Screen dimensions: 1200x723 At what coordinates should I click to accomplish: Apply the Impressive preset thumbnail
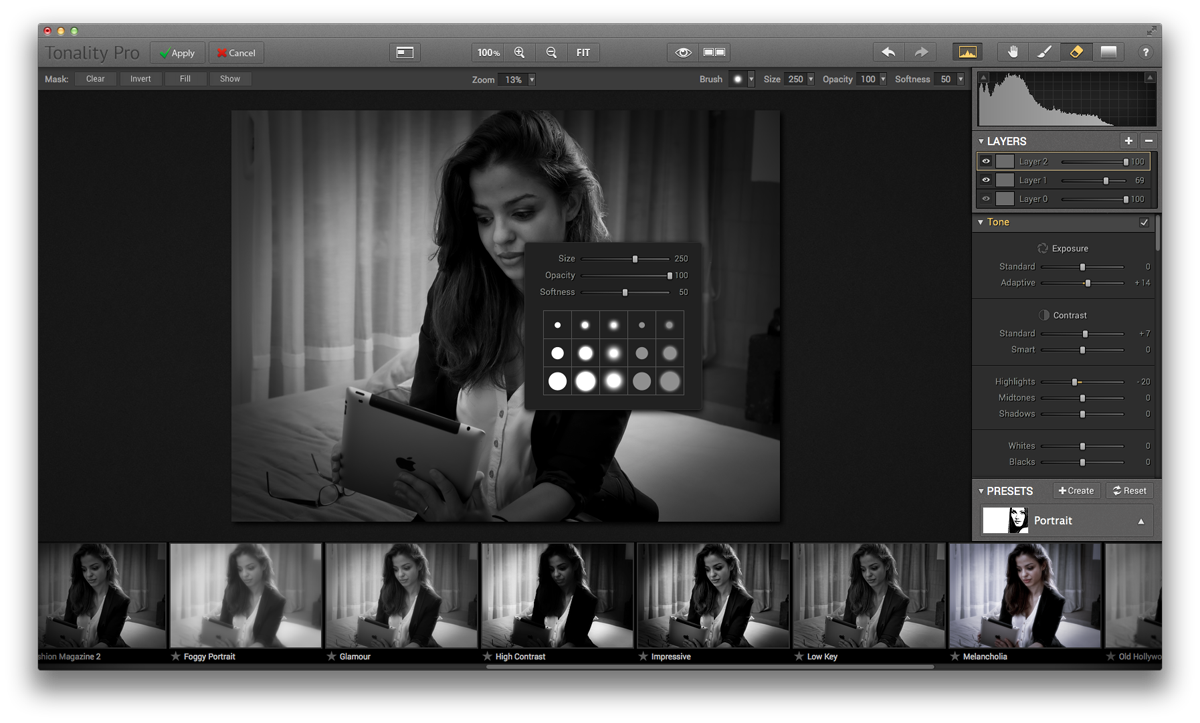click(x=713, y=596)
